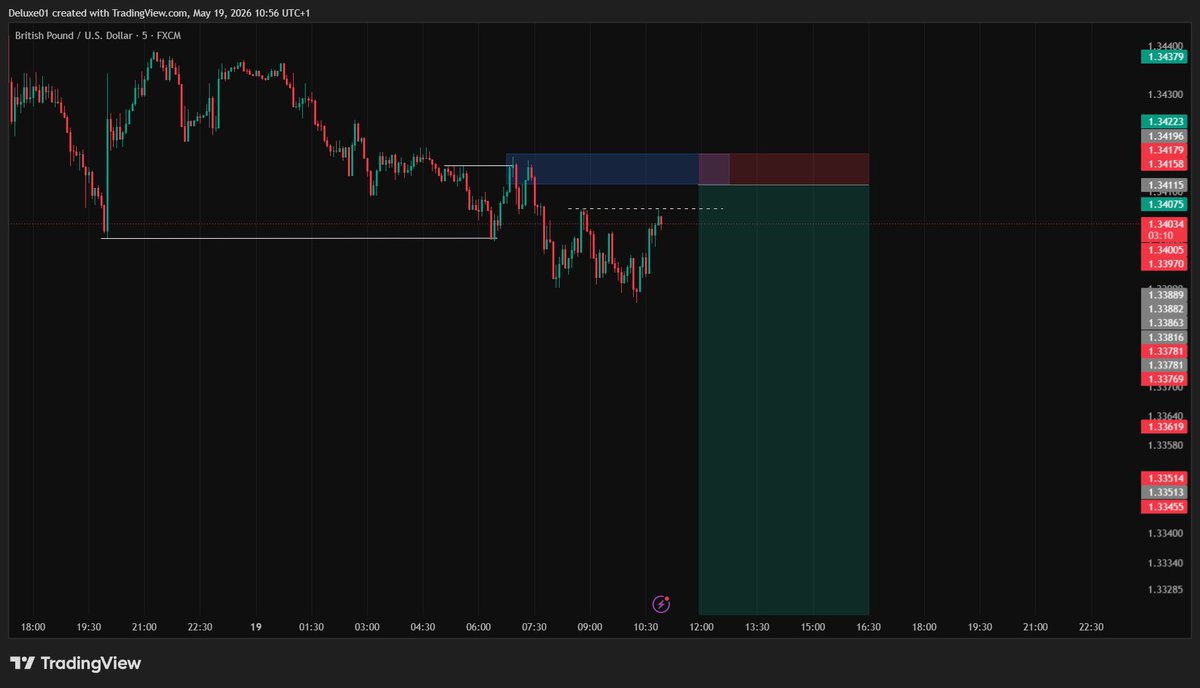The height and width of the screenshot is (688, 1200).
Task: Click the gray 1.33816 price label
Action: pos(1163,338)
